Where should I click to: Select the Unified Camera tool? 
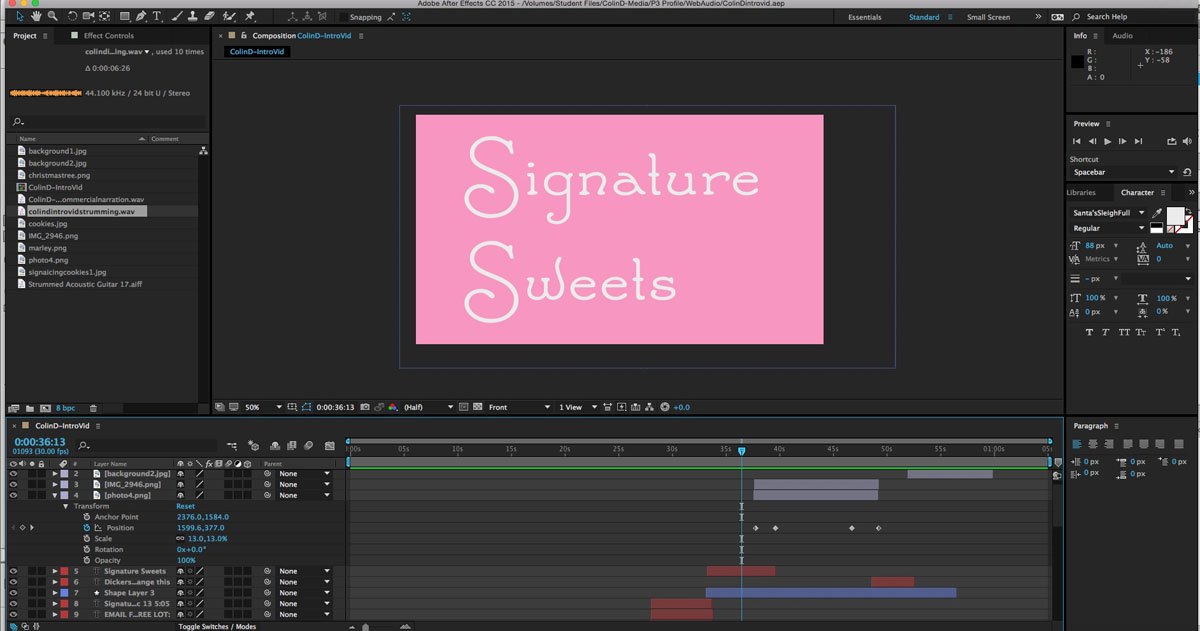pyautogui.click(x=88, y=16)
